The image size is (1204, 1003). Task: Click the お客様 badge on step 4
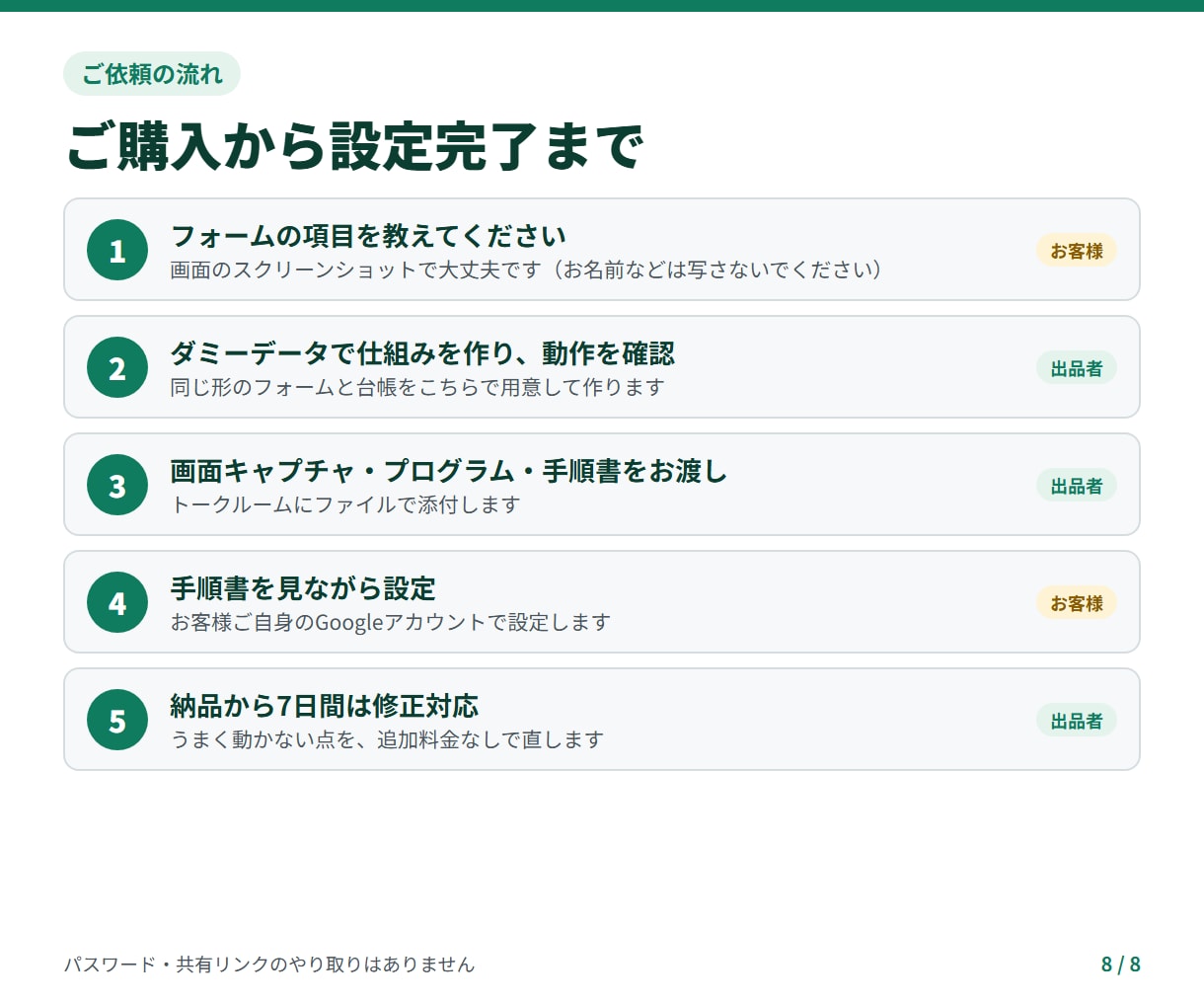1076,603
